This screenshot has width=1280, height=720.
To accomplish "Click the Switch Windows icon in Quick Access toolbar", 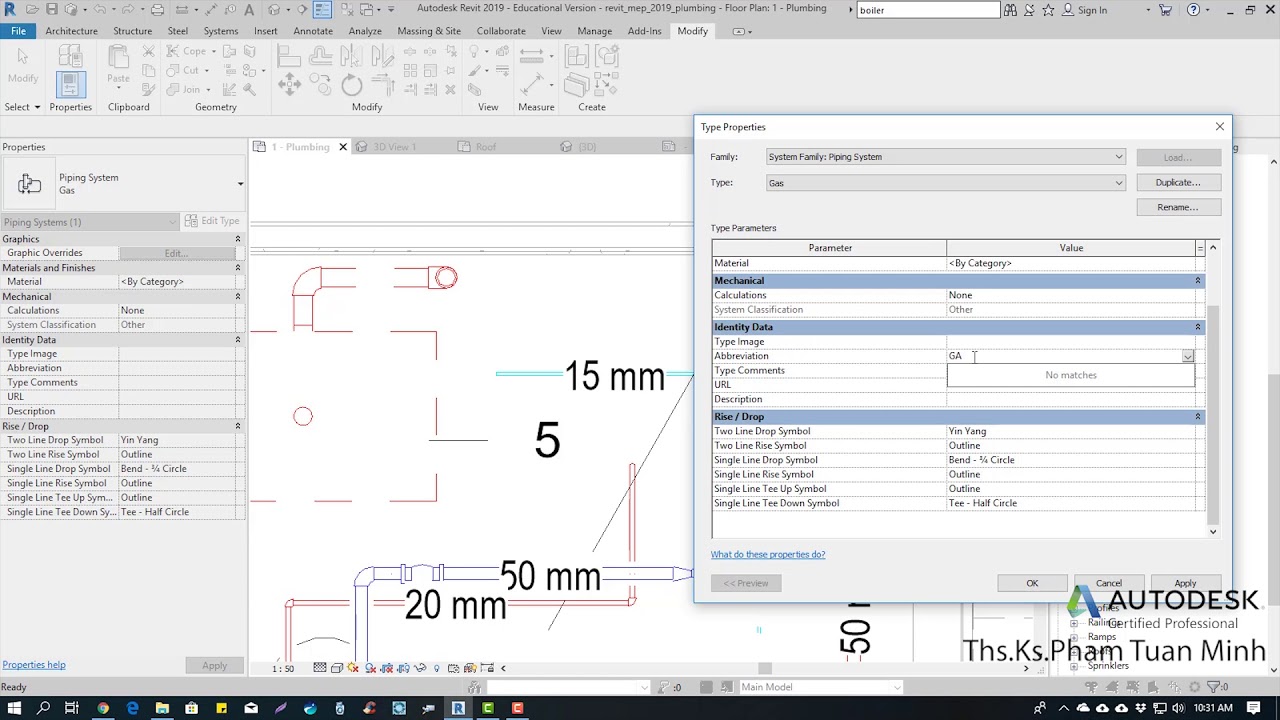I will 366,10.
